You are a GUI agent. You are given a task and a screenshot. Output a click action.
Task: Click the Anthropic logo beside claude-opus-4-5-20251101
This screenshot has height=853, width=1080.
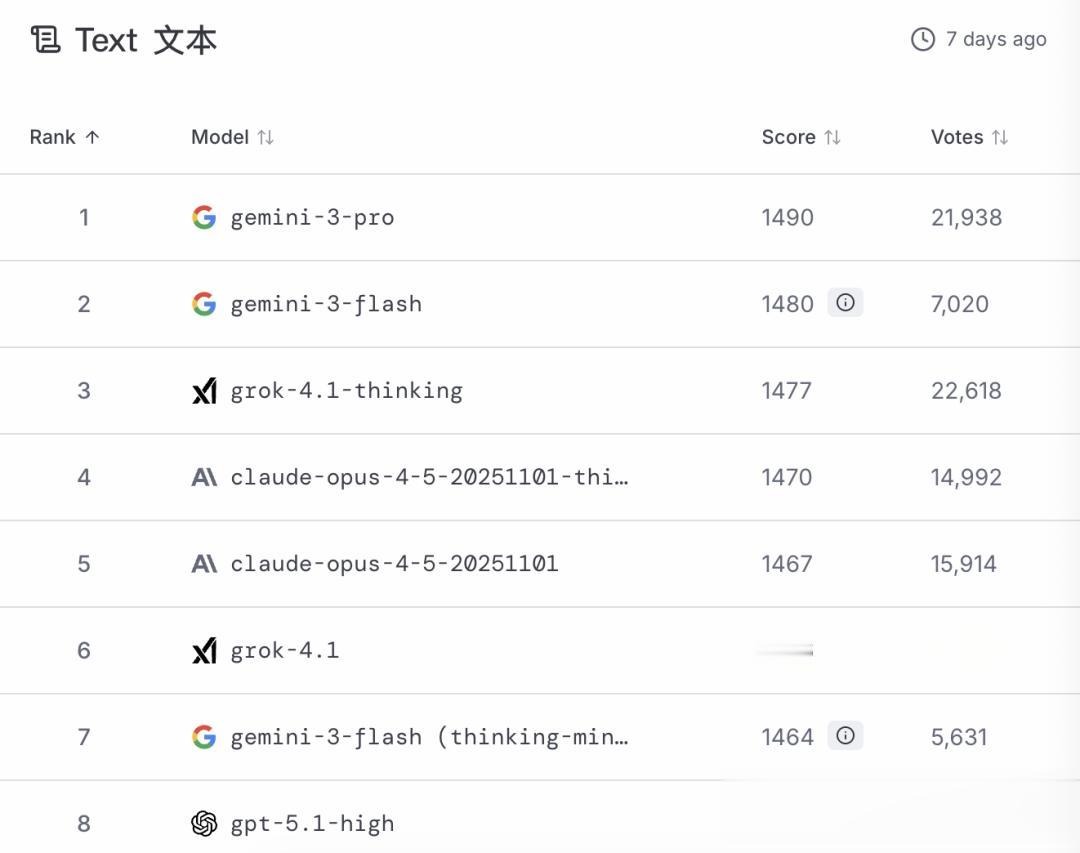point(204,564)
